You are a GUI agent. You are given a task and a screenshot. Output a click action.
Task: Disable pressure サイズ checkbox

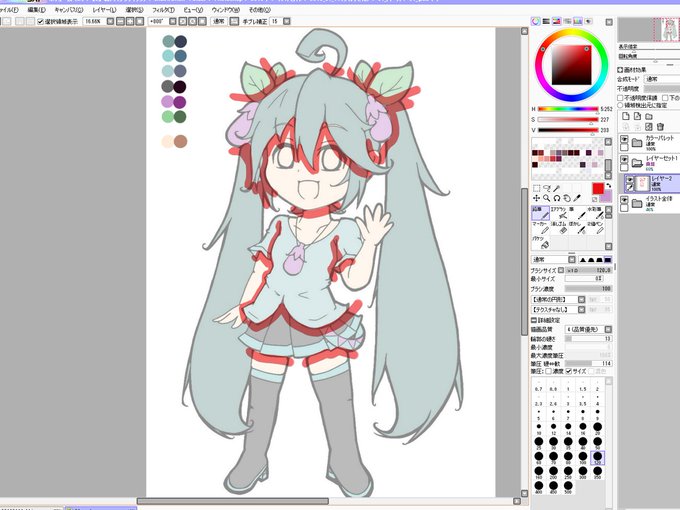569,371
